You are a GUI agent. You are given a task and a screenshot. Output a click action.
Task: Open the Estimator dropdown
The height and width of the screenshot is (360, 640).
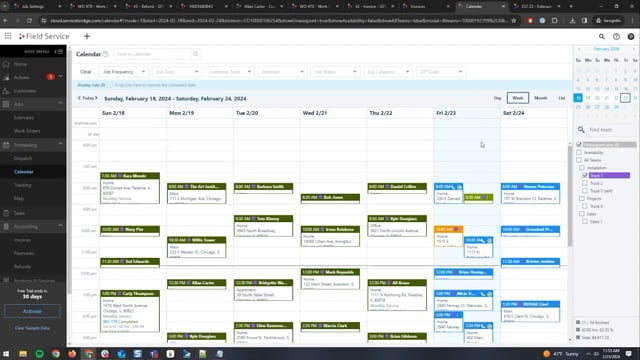(x=282, y=72)
